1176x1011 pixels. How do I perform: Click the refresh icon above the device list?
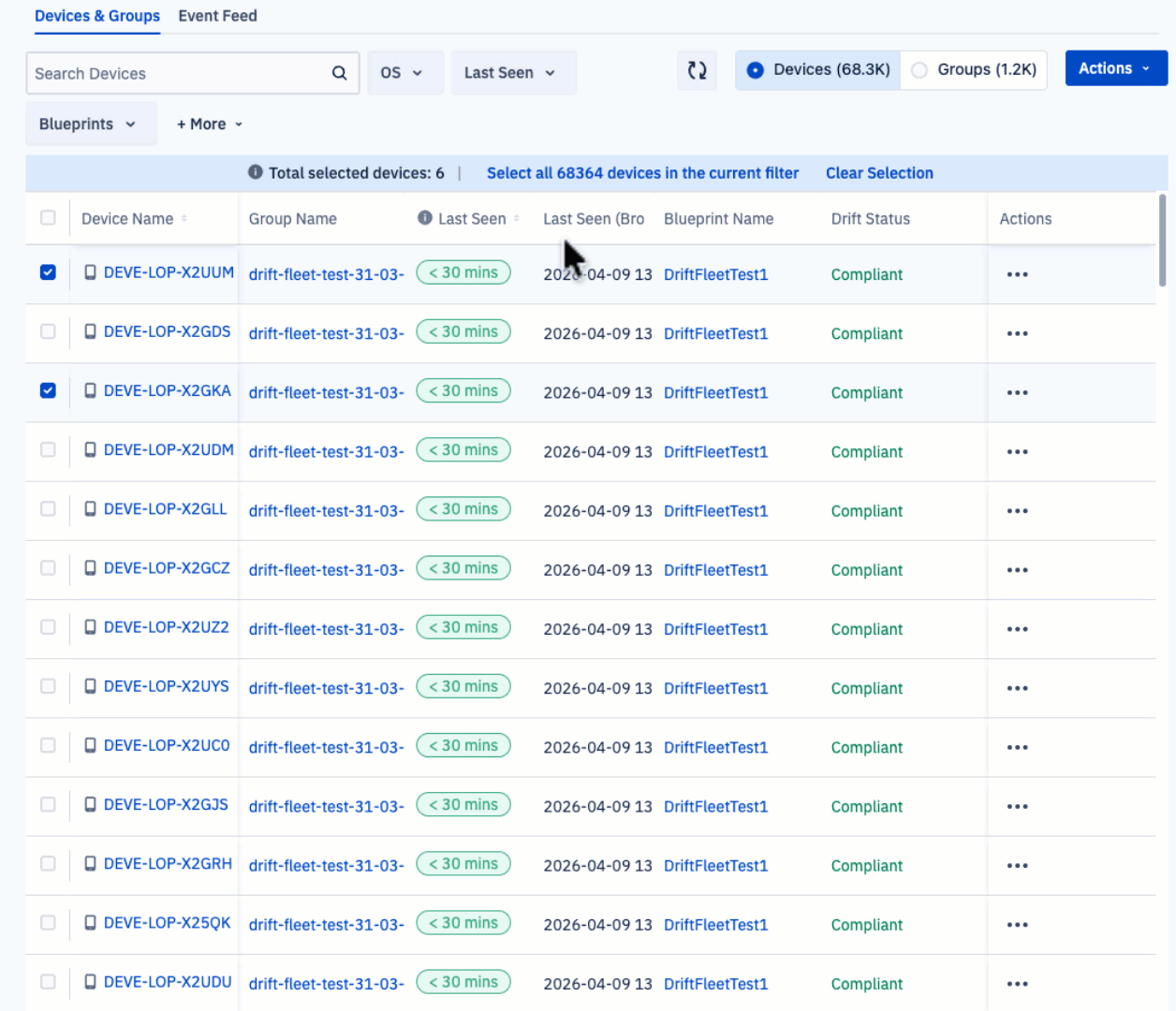697,70
